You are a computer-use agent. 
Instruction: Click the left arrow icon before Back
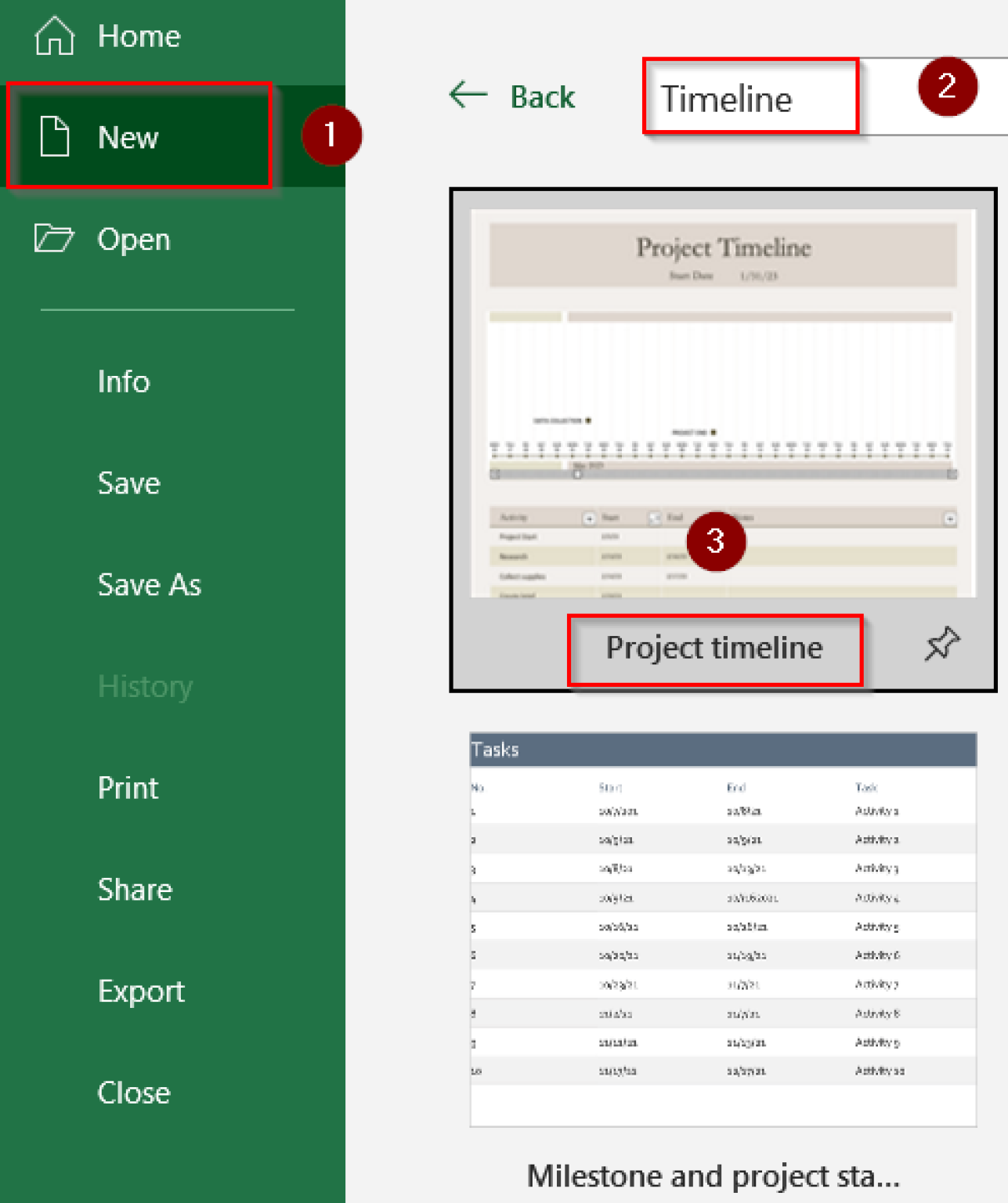coord(468,96)
